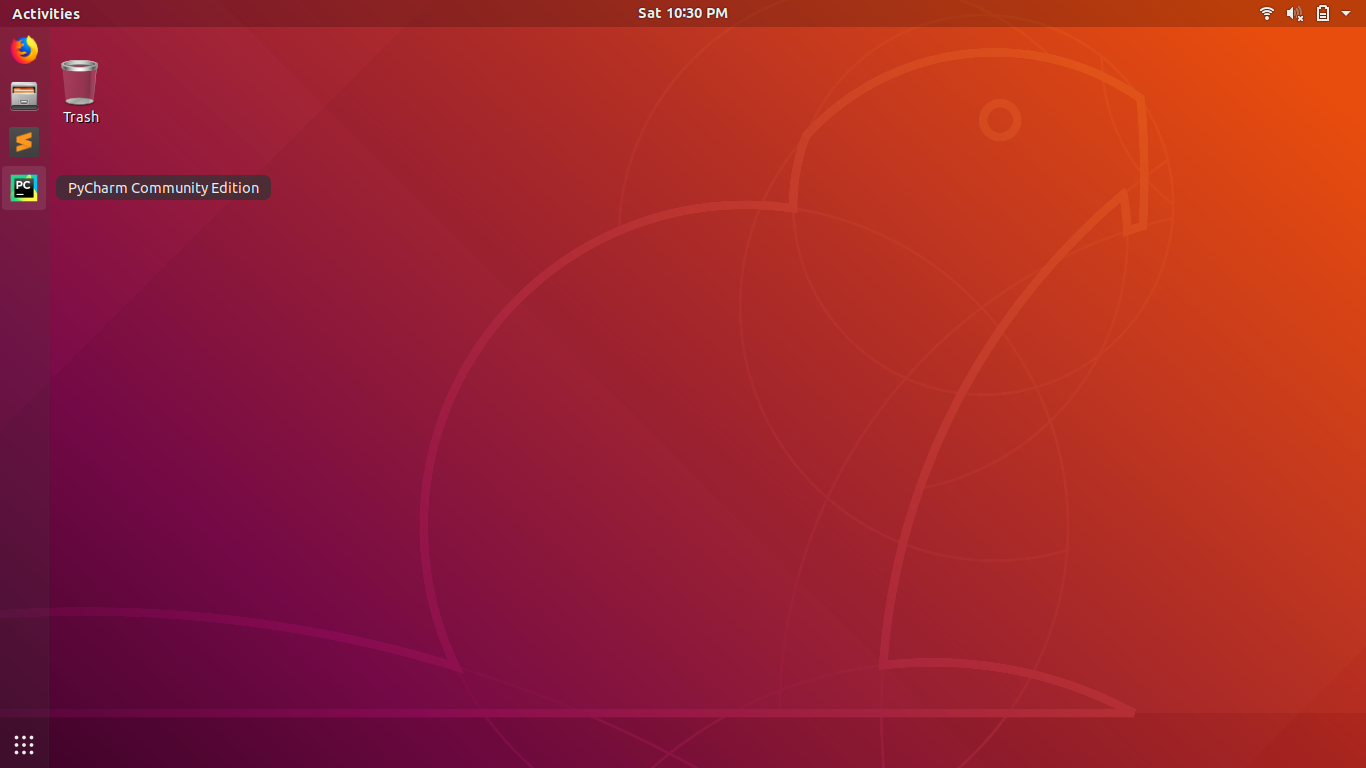Show the applications grid
1366x768 pixels.
tap(24, 744)
